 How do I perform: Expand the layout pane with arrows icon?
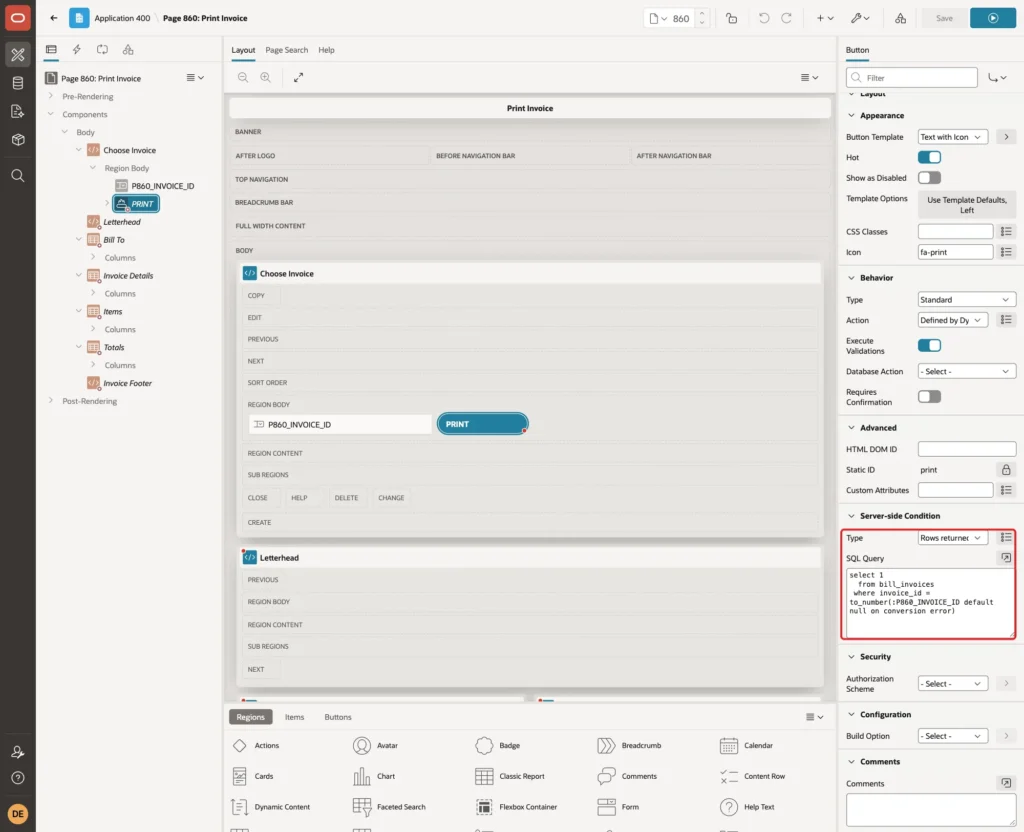coord(298,77)
